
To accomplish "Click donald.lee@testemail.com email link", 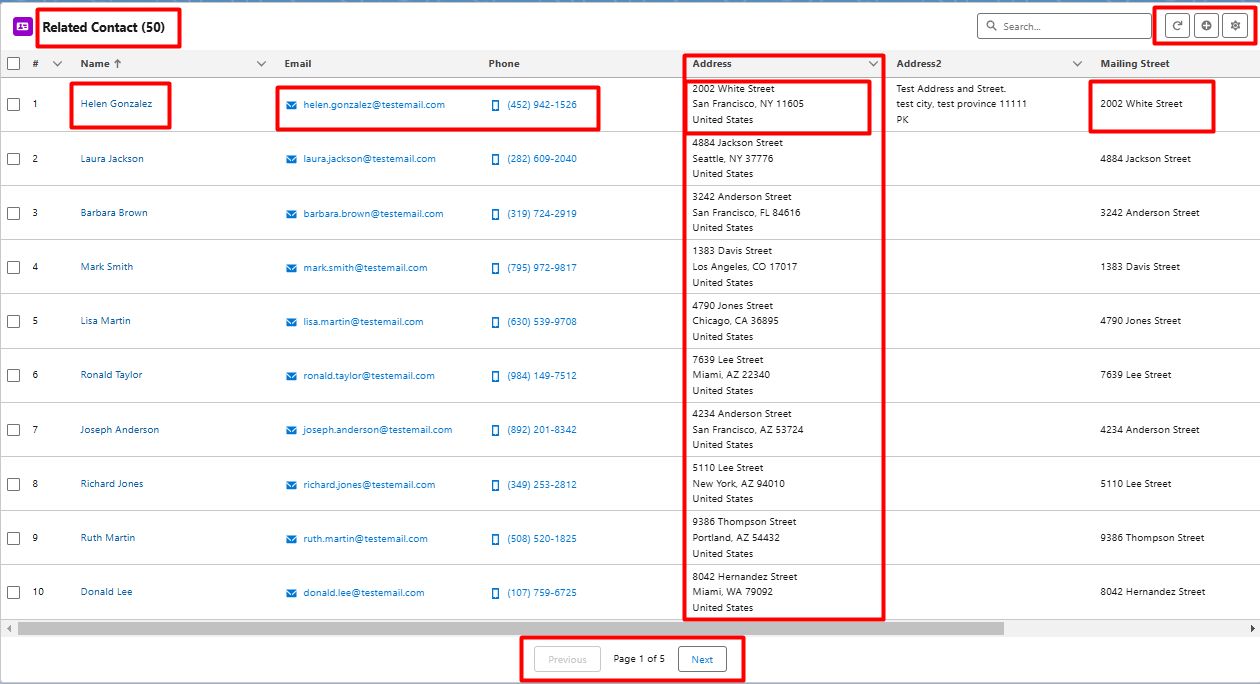I will tap(364, 593).
